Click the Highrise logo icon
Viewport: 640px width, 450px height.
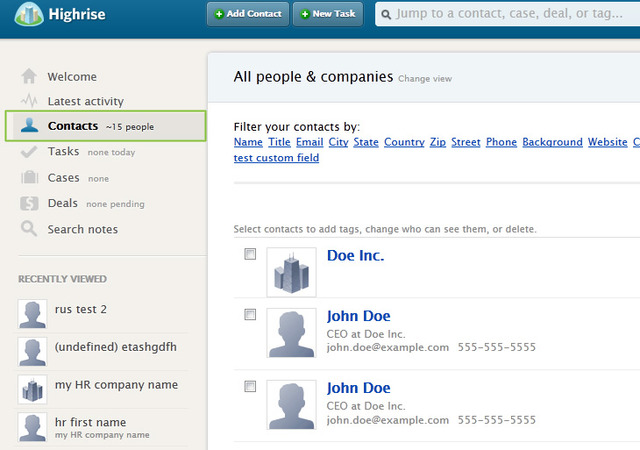point(29,14)
